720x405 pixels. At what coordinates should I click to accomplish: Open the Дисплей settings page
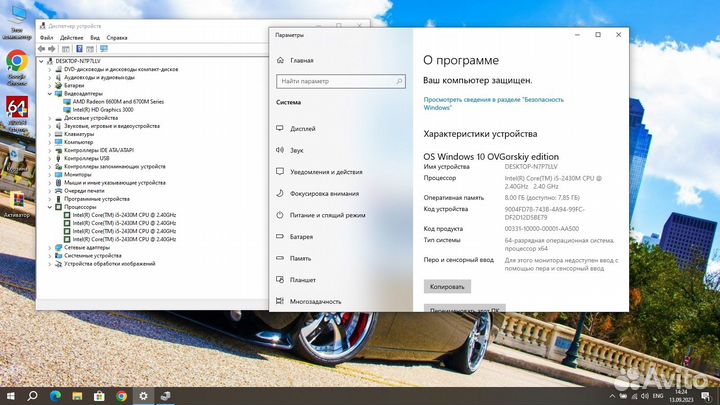[303, 128]
